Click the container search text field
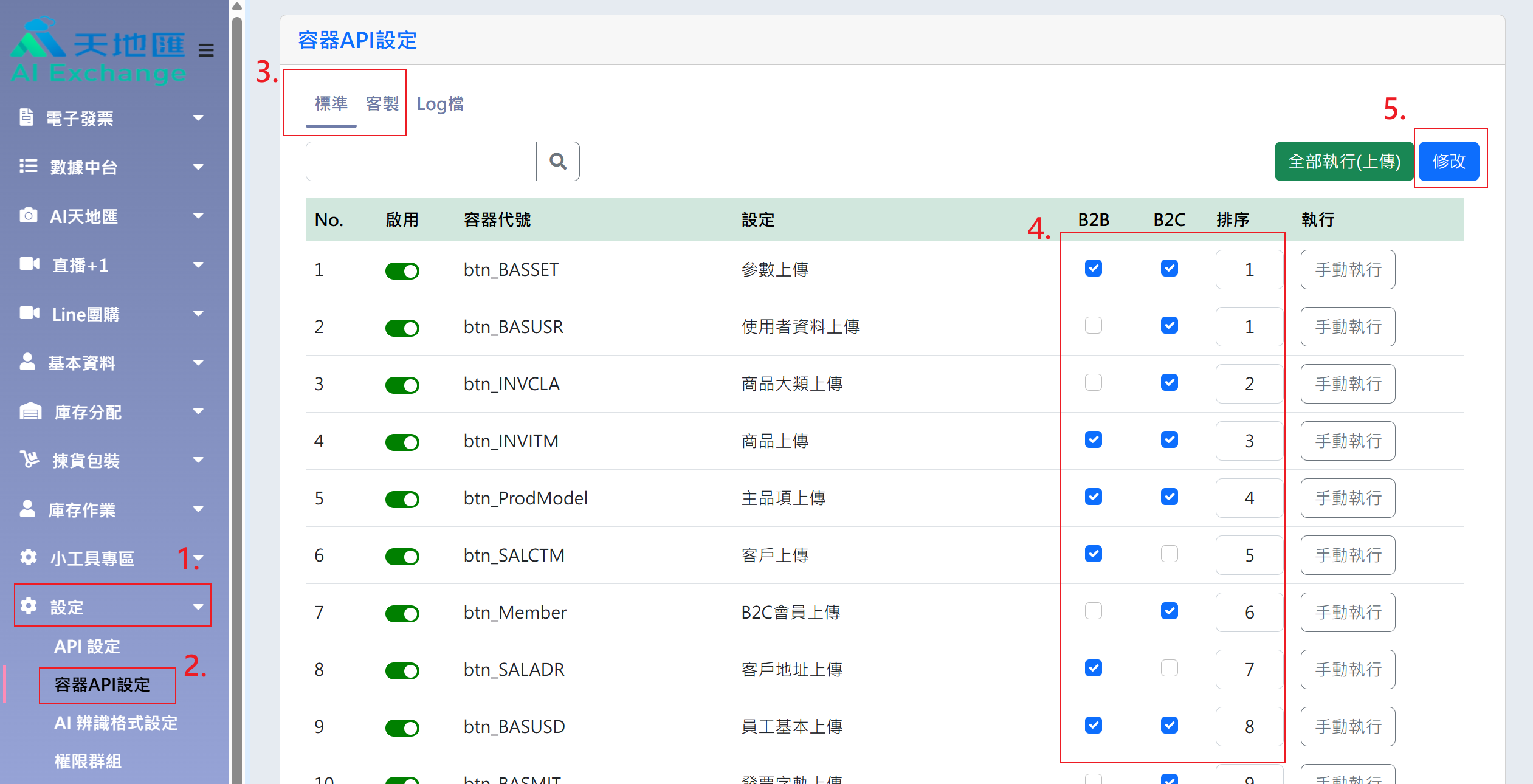Viewport: 1533px width, 784px height. pyautogui.click(x=421, y=161)
